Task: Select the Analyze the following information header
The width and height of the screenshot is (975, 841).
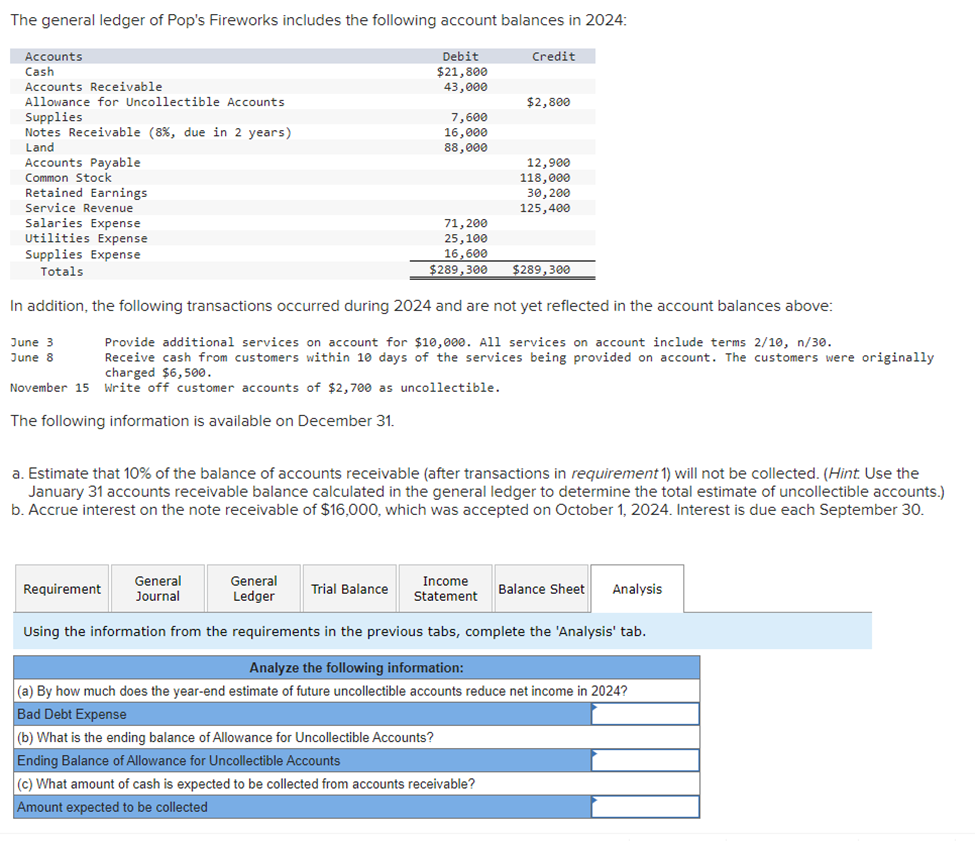Action: tap(356, 667)
